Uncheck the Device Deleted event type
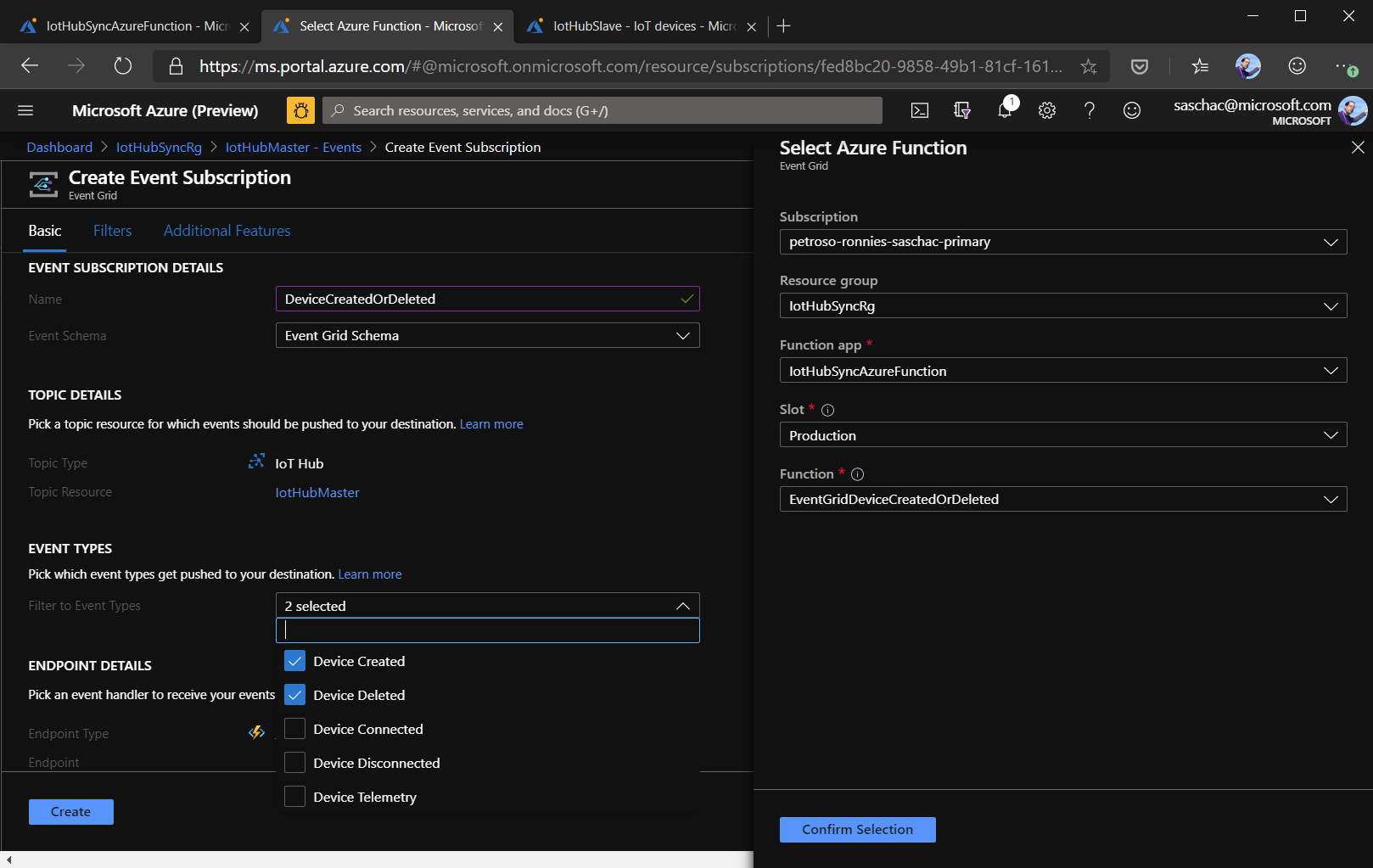 pos(294,695)
